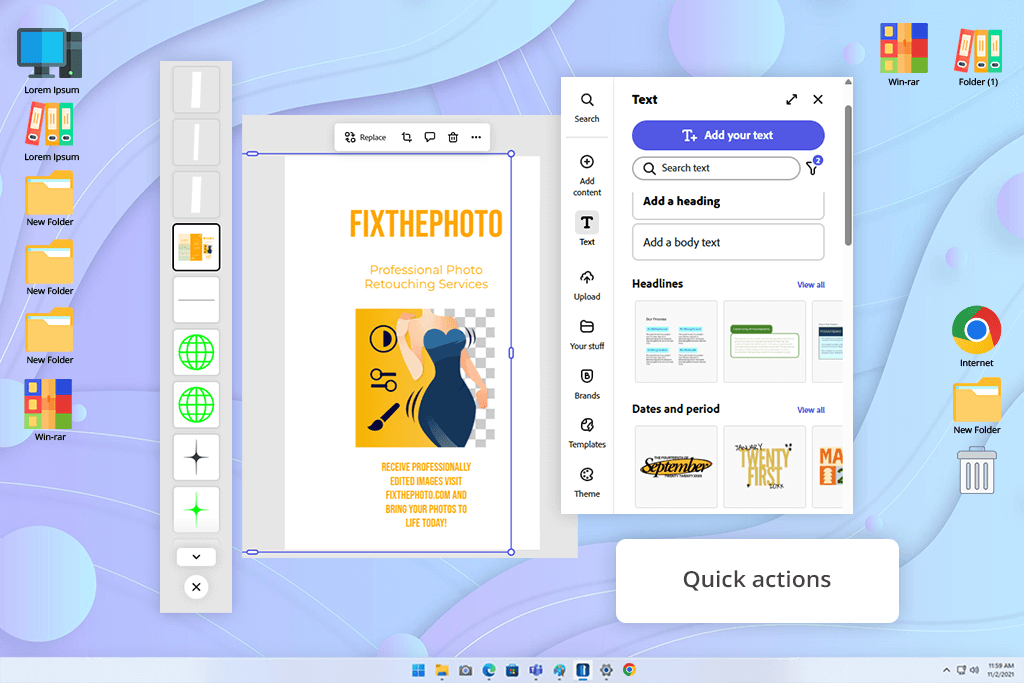Choose the Twenty First date text style
The height and width of the screenshot is (683, 1024).
[764, 466]
